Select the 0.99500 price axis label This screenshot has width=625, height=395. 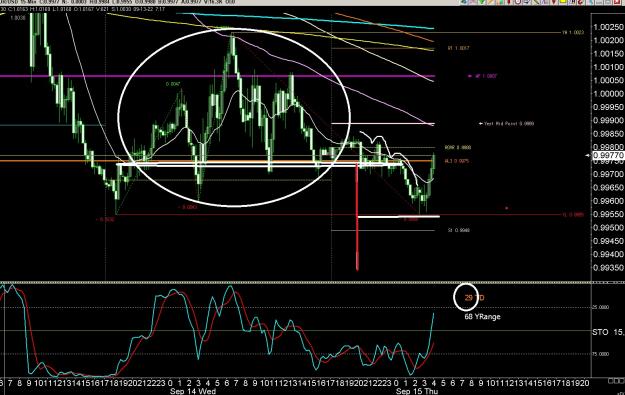point(609,228)
